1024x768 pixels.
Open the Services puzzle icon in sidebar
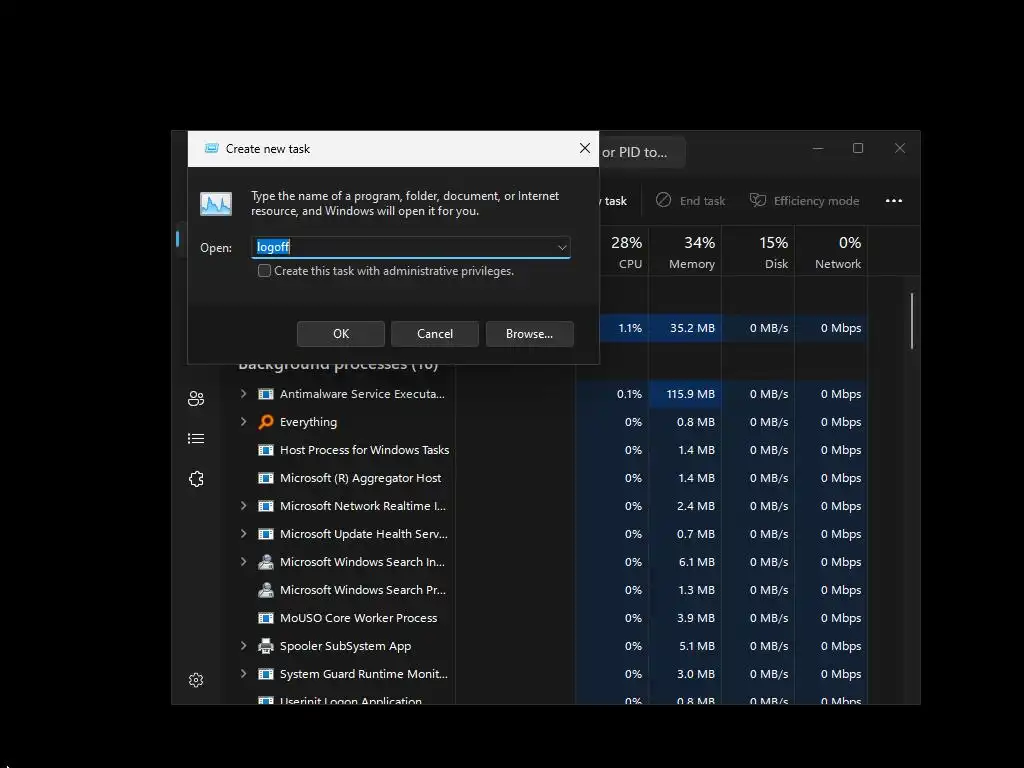pyautogui.click(x=196, y=479)
